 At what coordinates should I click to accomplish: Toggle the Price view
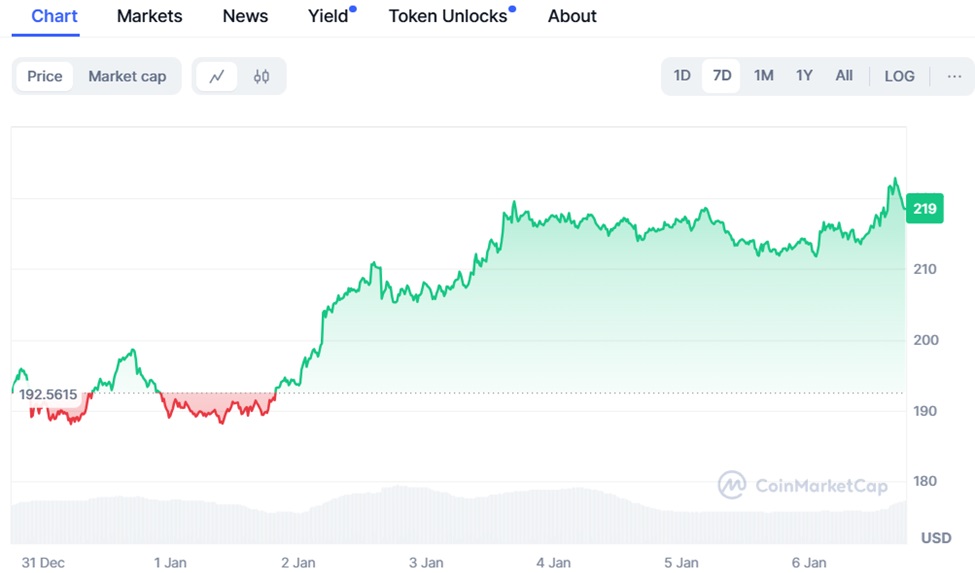click(45, 77)
